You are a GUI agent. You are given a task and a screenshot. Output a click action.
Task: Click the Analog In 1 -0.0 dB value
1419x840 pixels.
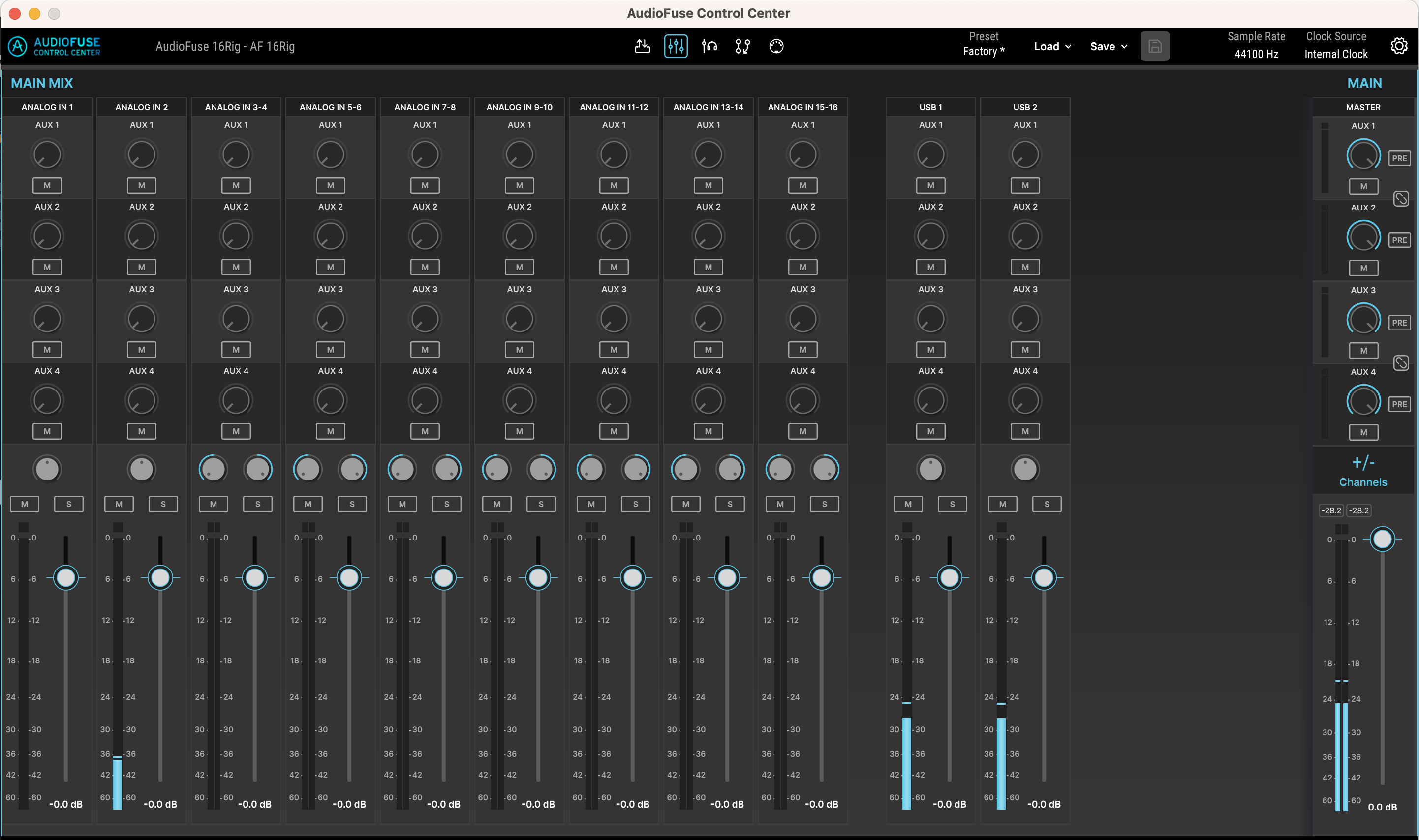coord(65,804)
